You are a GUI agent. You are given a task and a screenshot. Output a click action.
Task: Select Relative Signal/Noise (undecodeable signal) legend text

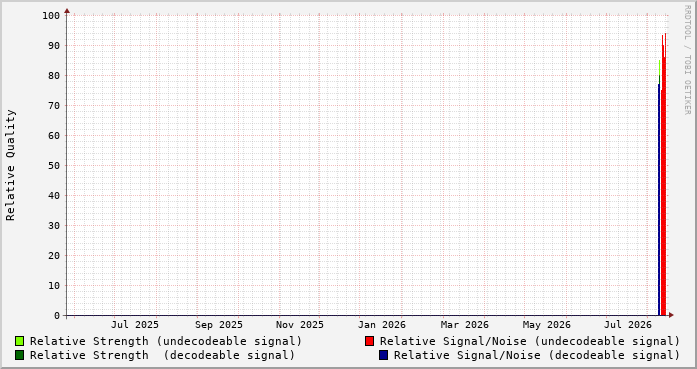click(530, 341)
